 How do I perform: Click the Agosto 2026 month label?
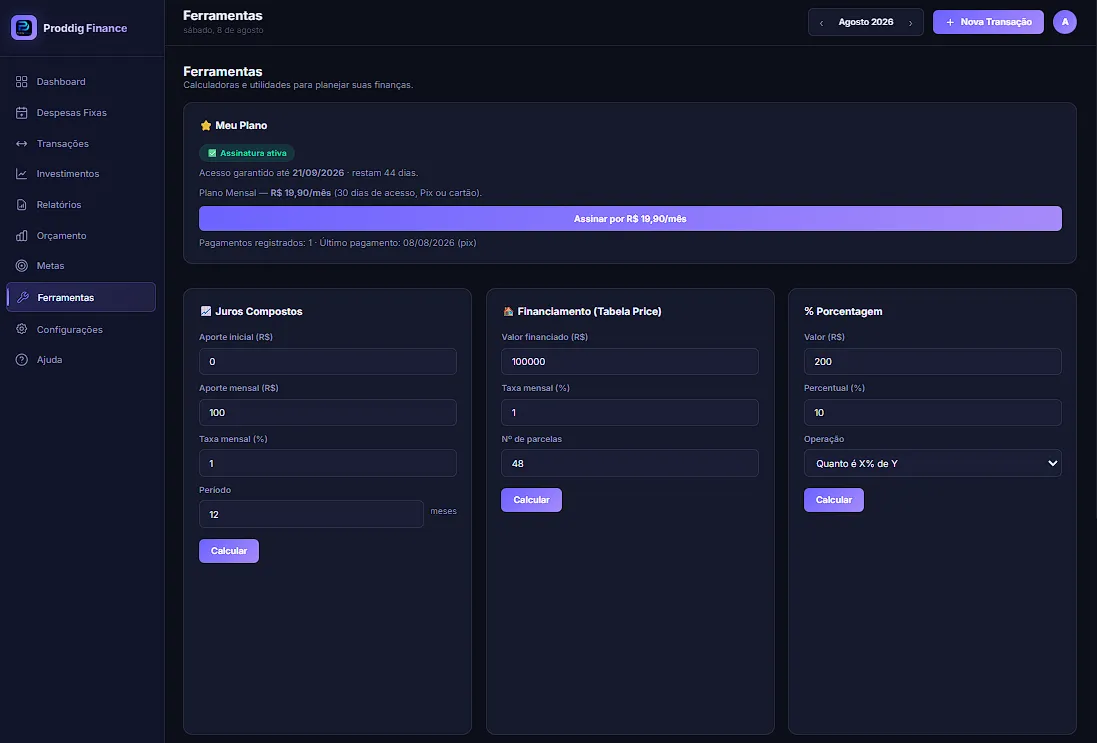(865, 22)
